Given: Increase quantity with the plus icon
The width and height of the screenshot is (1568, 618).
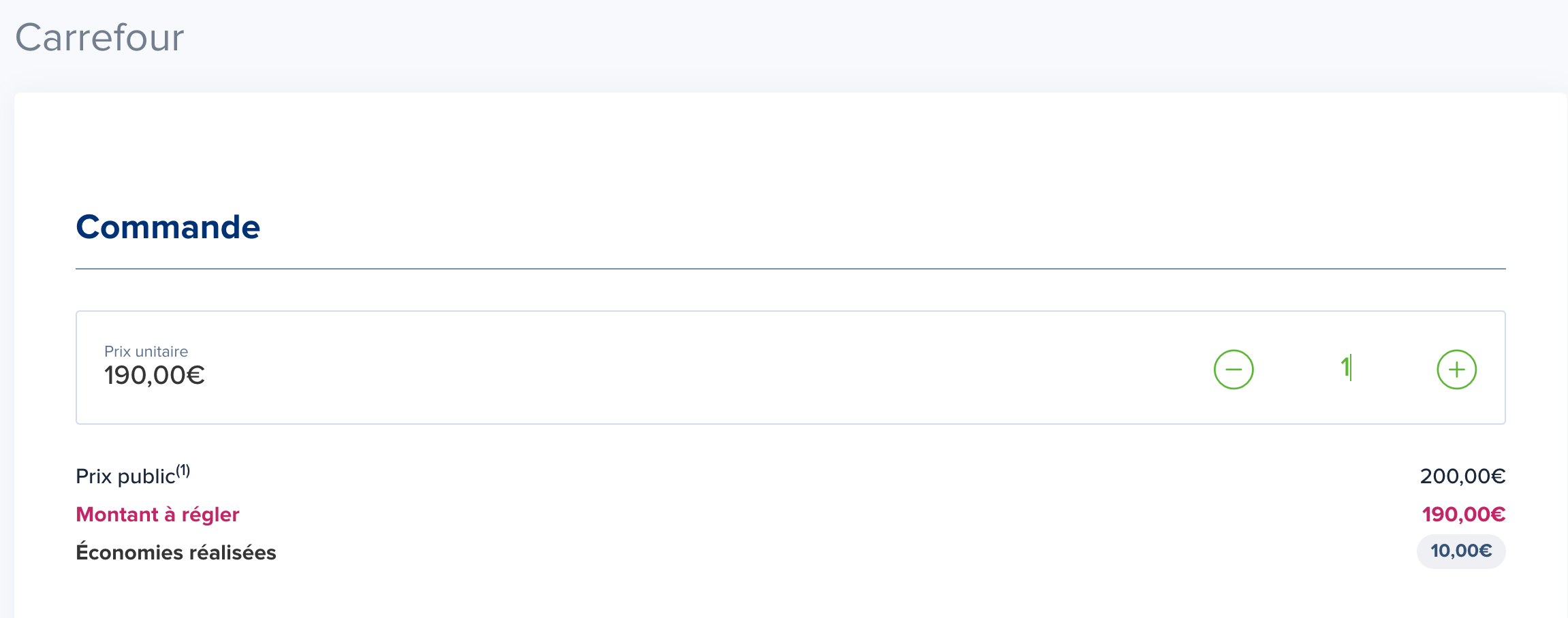Looking at the screenshot, I should click(1456, 370).
